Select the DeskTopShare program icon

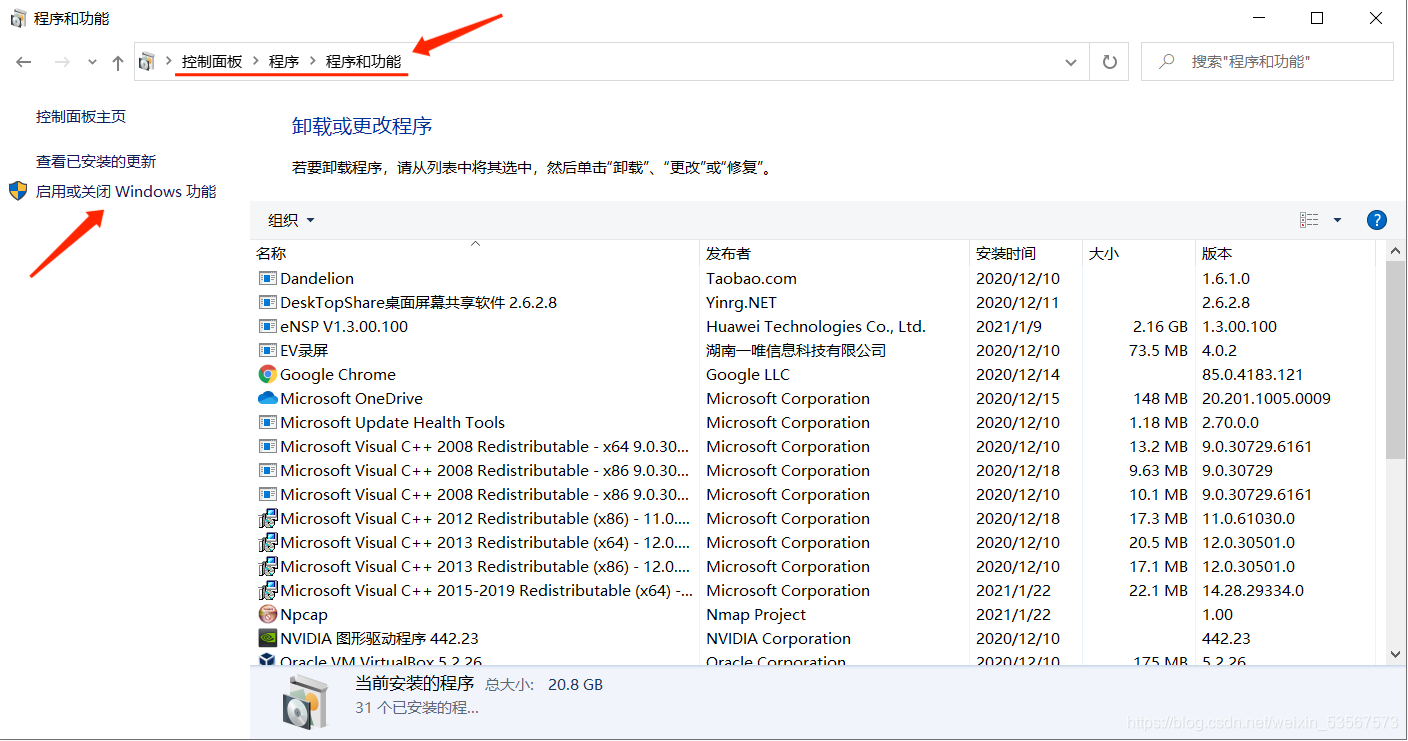[267, 302]
